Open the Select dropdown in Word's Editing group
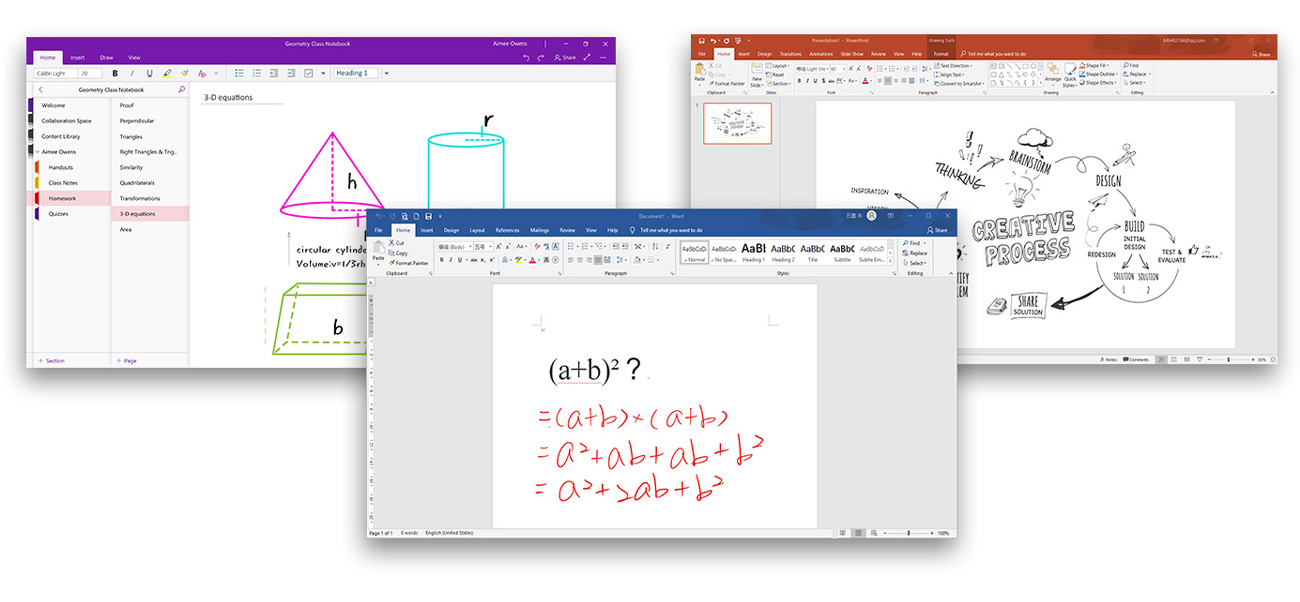The image size is (1300, 602). 915,263
